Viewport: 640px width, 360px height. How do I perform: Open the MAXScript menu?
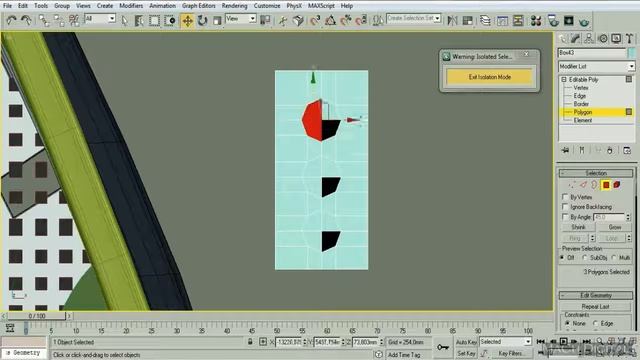(x=321, y=6)
